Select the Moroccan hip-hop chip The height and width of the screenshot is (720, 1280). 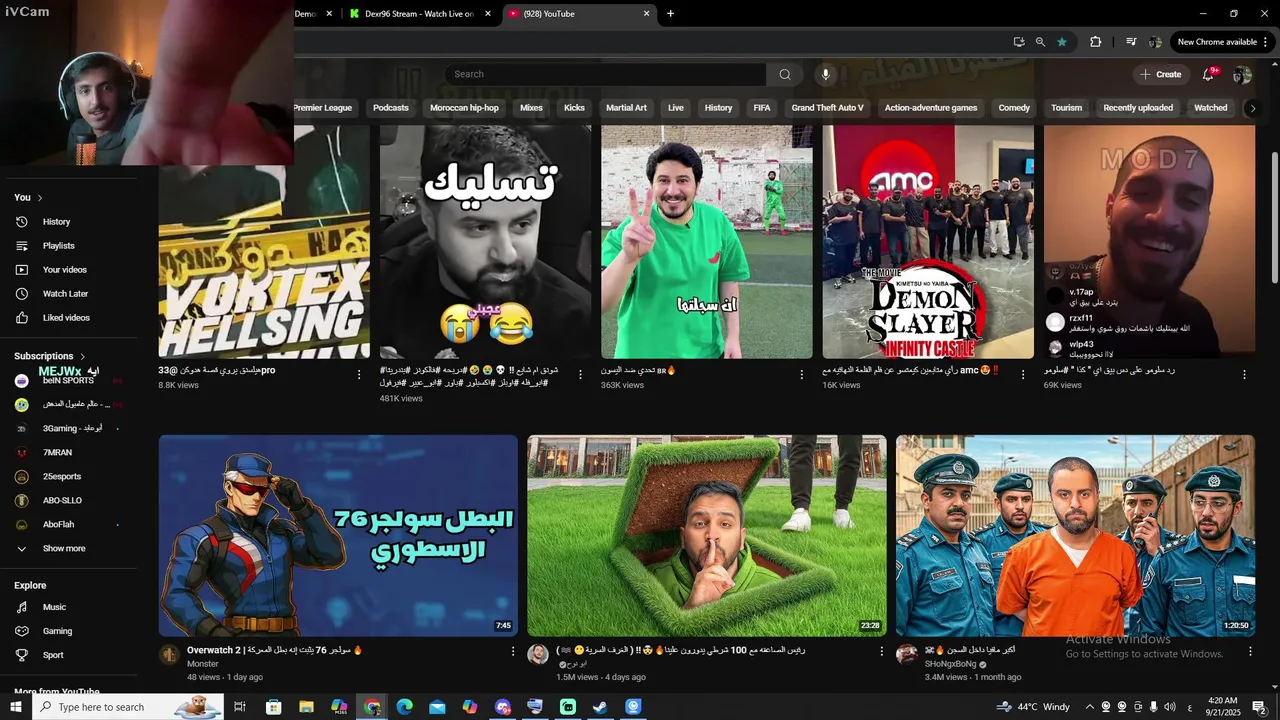464,108
